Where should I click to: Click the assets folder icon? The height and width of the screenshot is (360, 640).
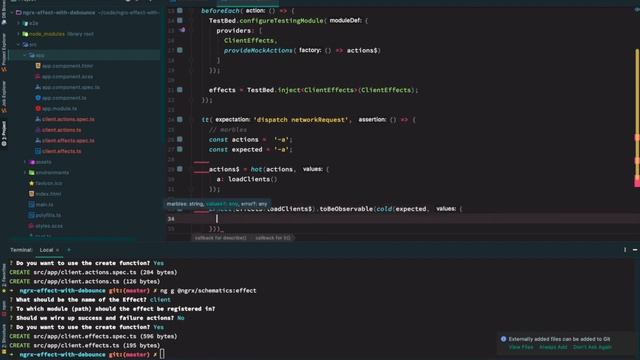point(31,162)
